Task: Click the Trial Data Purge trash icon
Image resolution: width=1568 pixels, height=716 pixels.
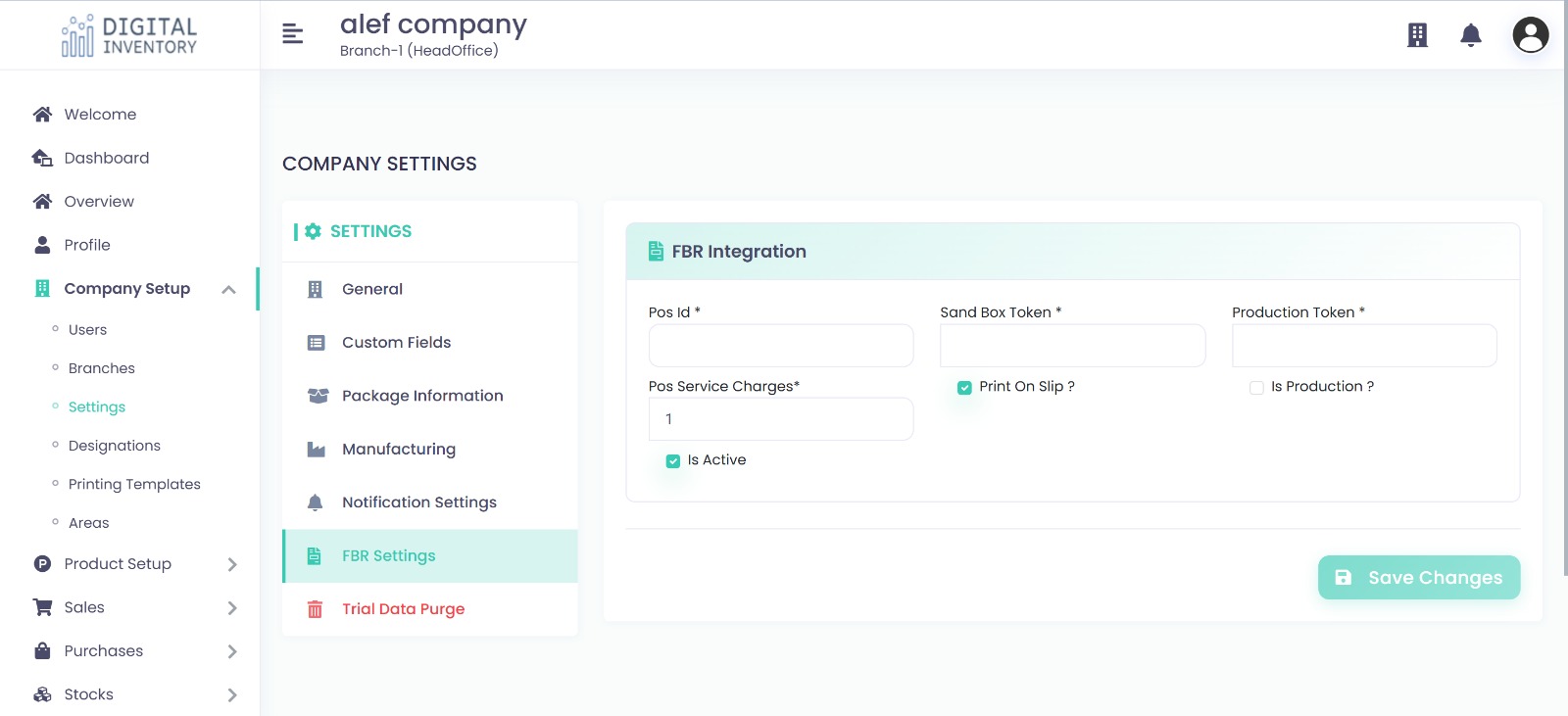Action: pyautogui.click(x=315, y=609)
